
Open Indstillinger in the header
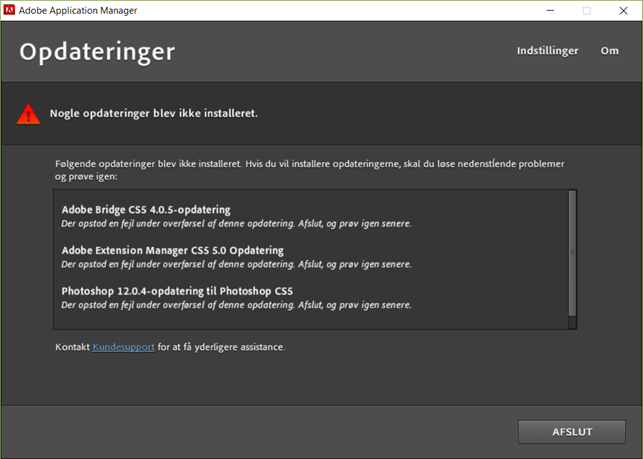coord(547,51)
